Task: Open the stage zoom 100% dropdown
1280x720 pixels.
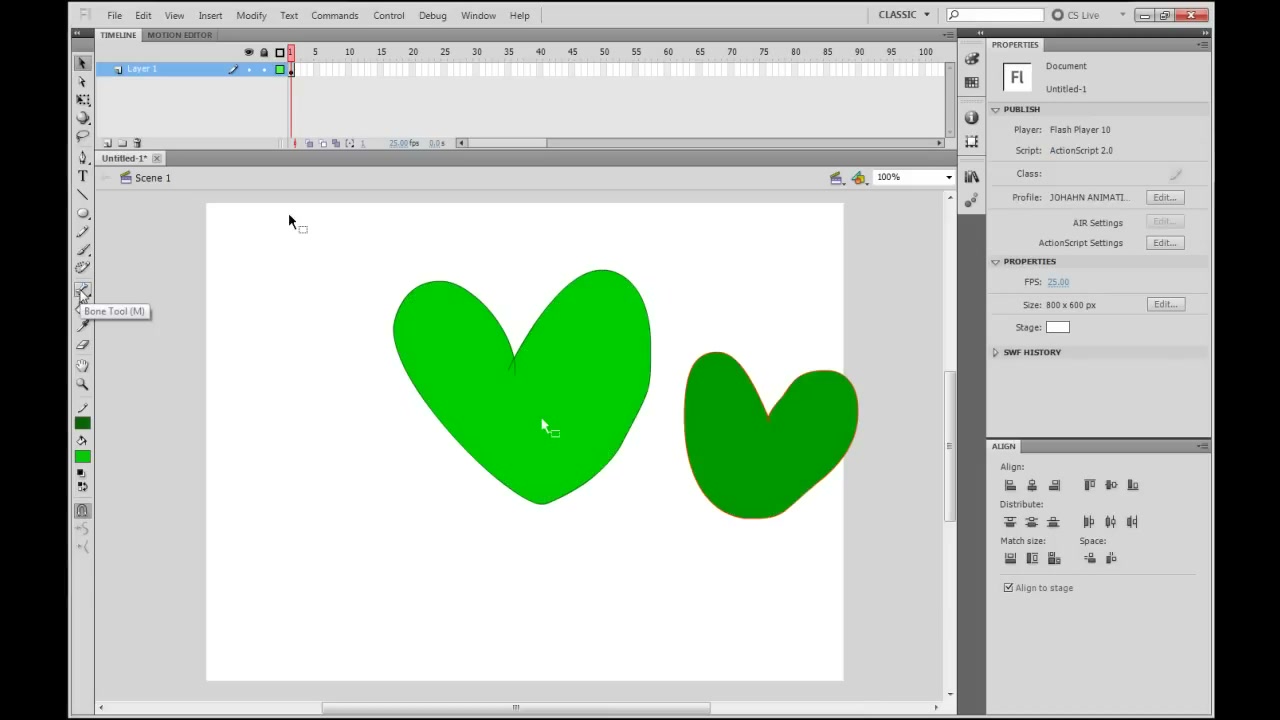Action: (x=948, y=178)
